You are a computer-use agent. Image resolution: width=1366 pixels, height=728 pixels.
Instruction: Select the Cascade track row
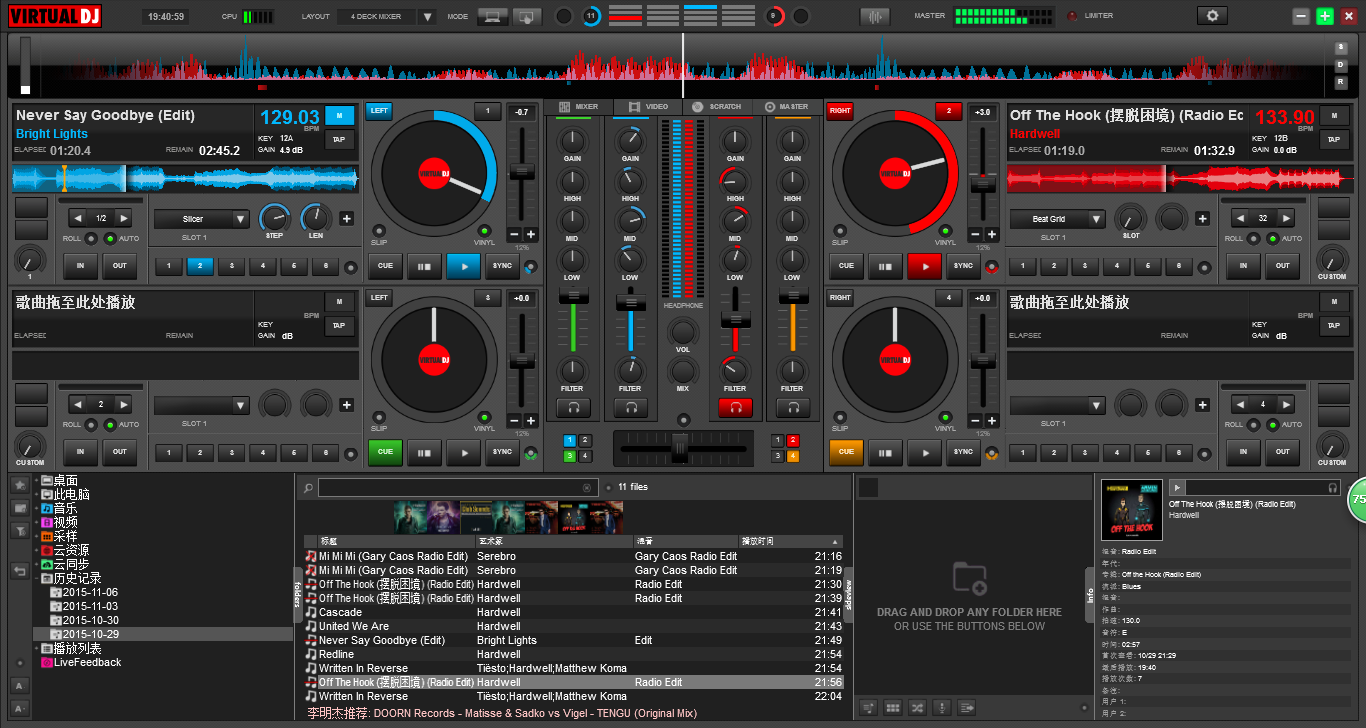point(574,612)
